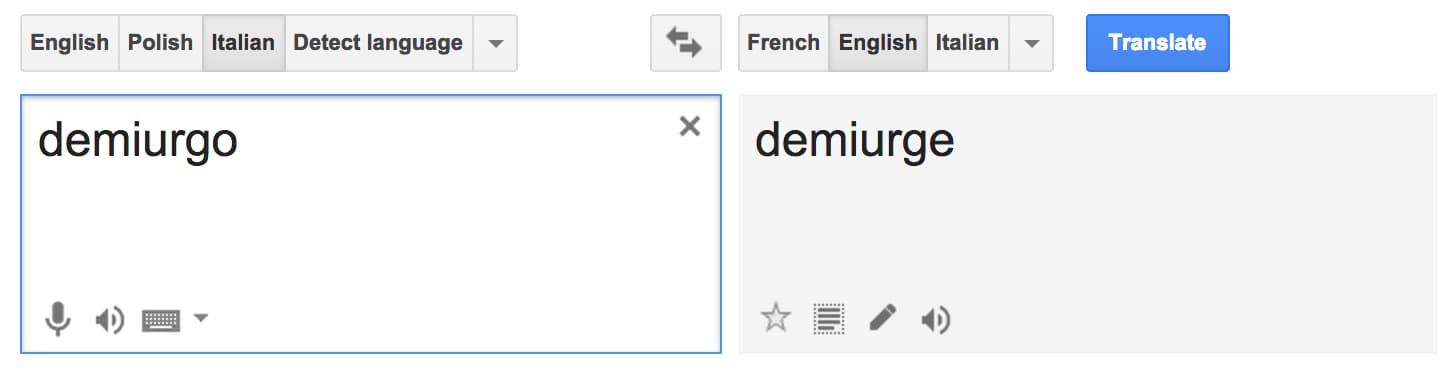Choose French as target language
1454x370 pixels.
(784, 43)
